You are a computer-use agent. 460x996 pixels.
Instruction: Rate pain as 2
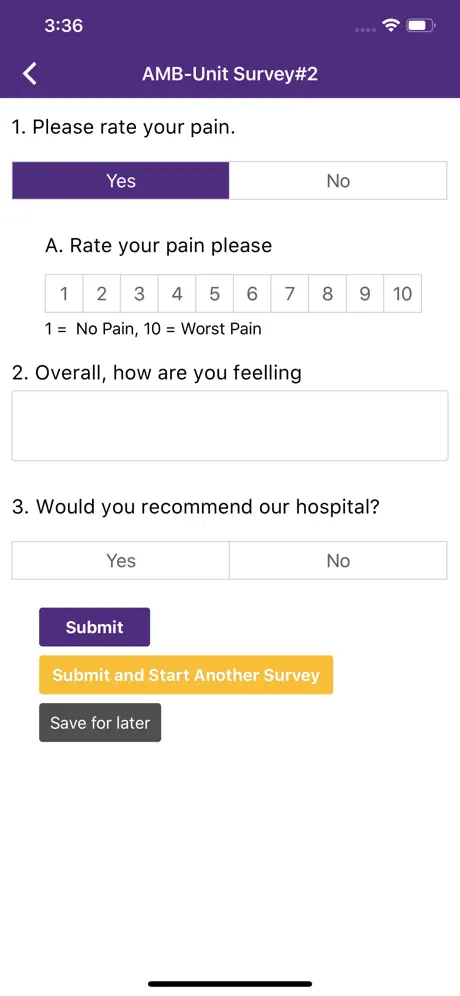point(102,293)
